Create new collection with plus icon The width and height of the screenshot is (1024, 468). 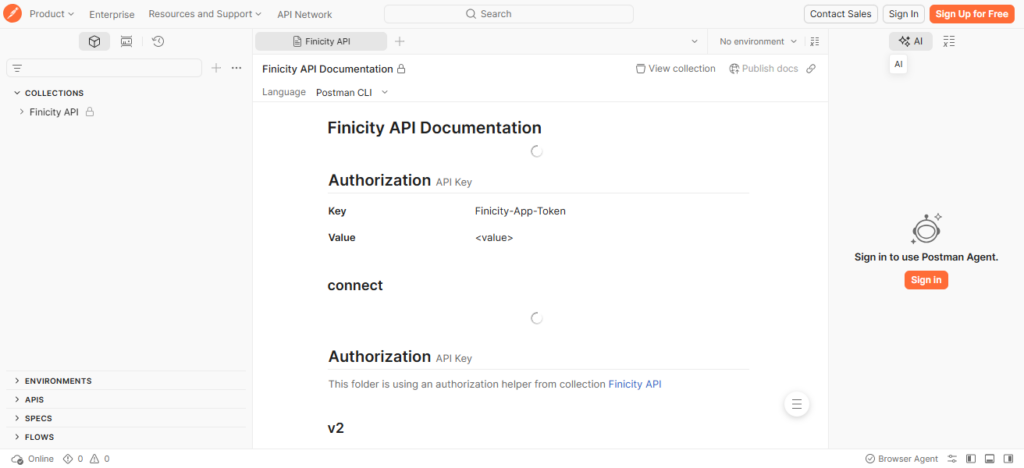pyautogui.click(x=216, y=68)
